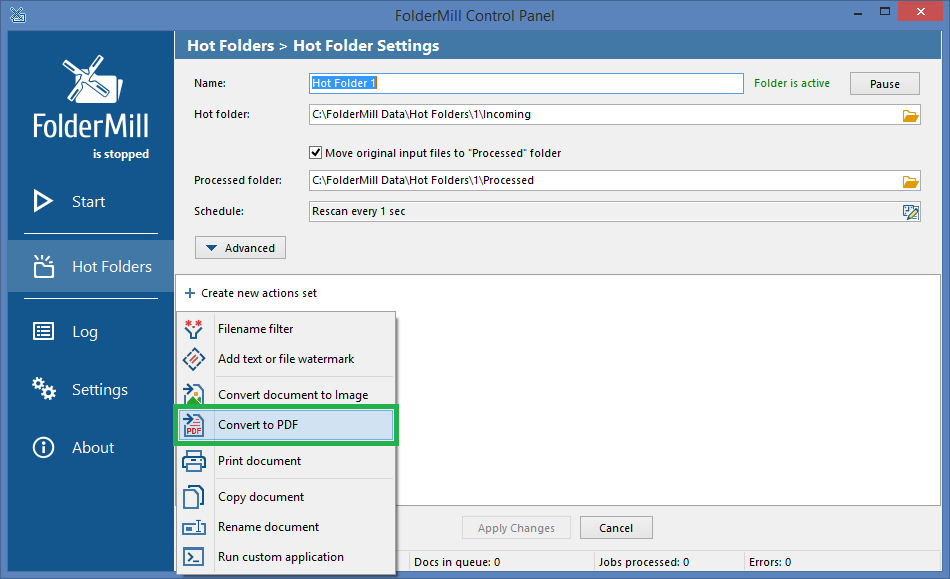
Task: Open Create new actions set menu
Action: pos(252,293)
